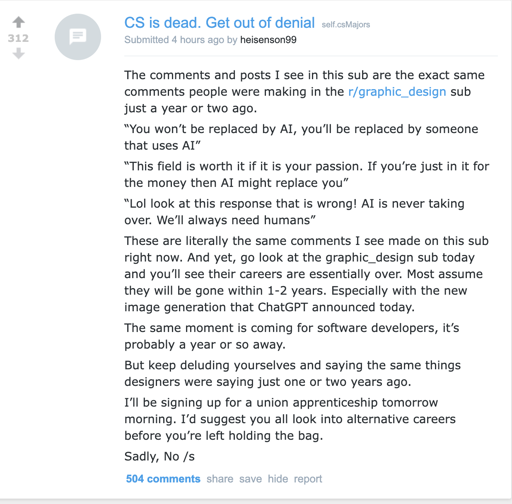The width and height of the screenshot is (512, 504).
Task: Follow the r/graphic_design subreddit link
Action: click(x=397, y=92)
